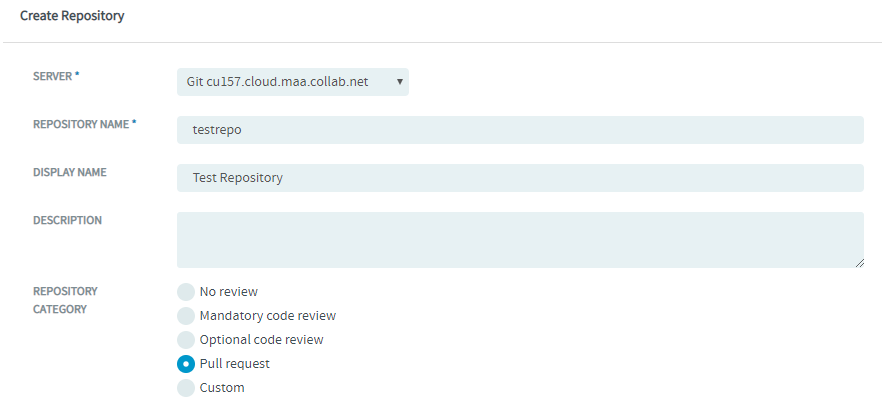882x403 pixels.
Task: Select the No review radio button
Action: coord(186,292)
